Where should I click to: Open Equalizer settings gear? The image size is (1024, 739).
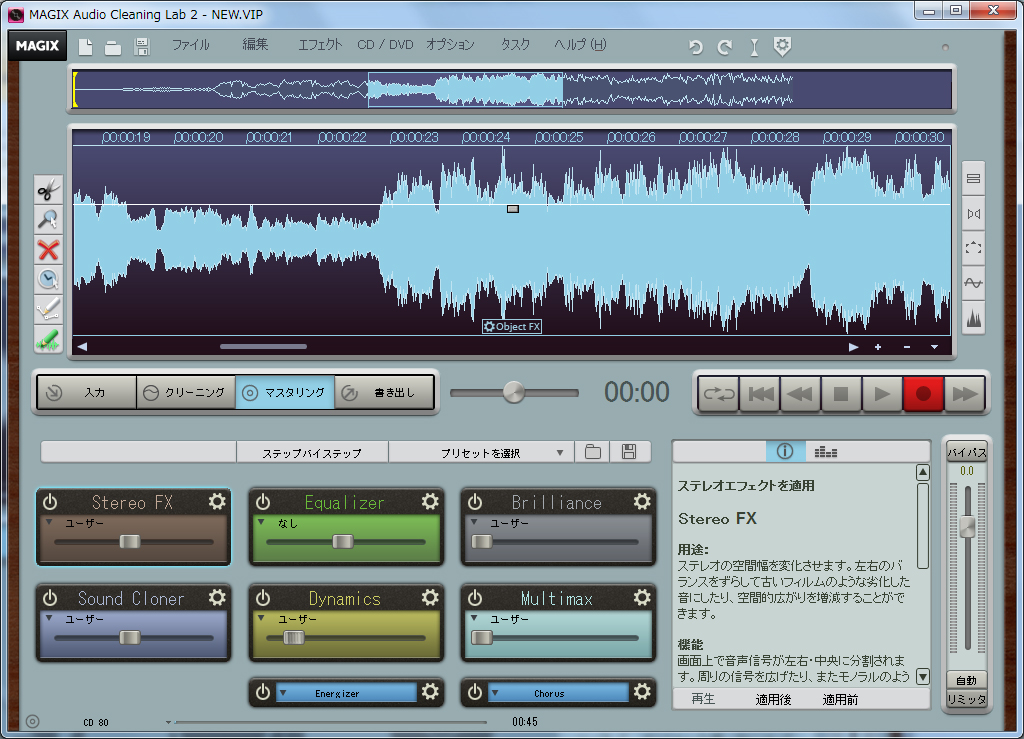pos(430,501)
